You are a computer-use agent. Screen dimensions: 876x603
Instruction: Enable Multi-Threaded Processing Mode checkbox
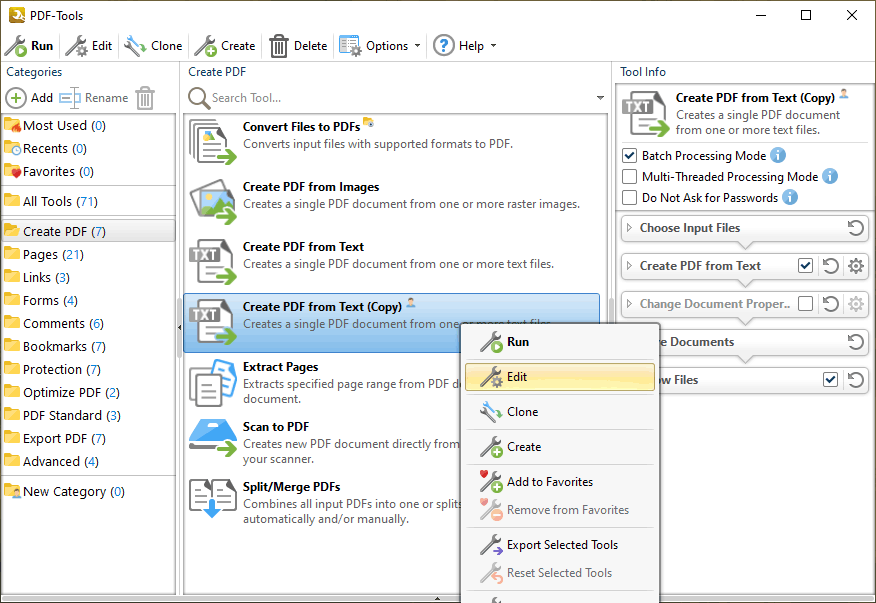click(x=629, y=177)
